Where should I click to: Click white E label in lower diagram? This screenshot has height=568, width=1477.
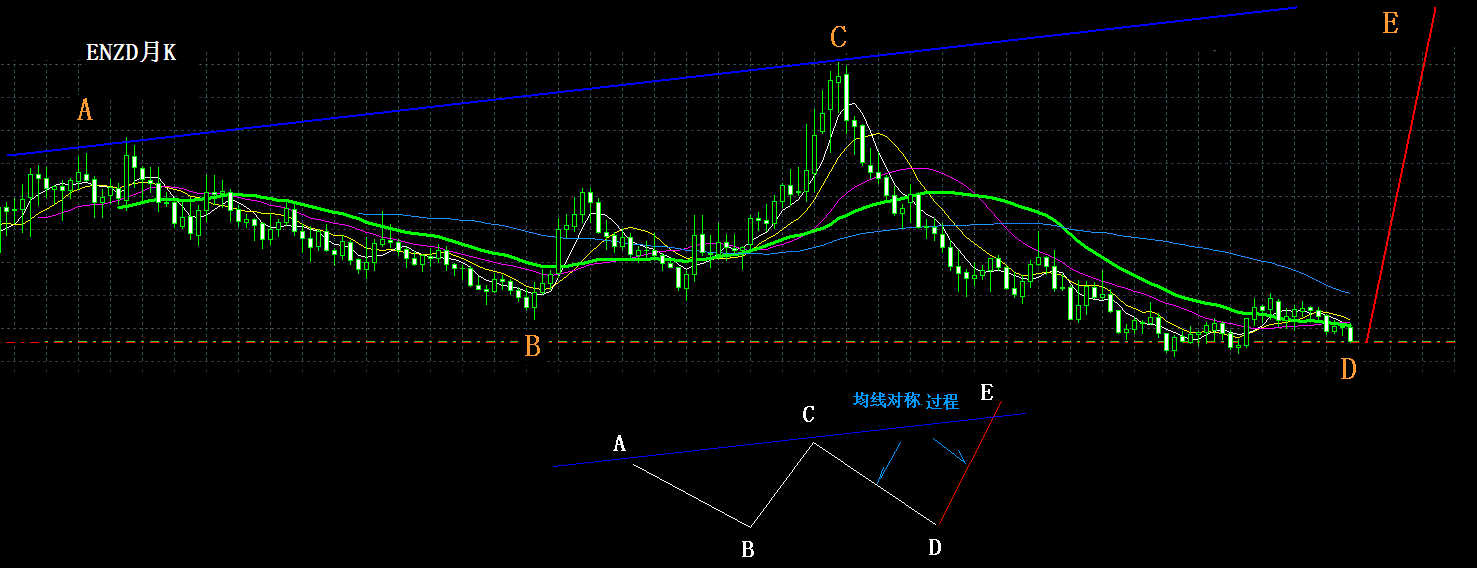pos(987,393)
